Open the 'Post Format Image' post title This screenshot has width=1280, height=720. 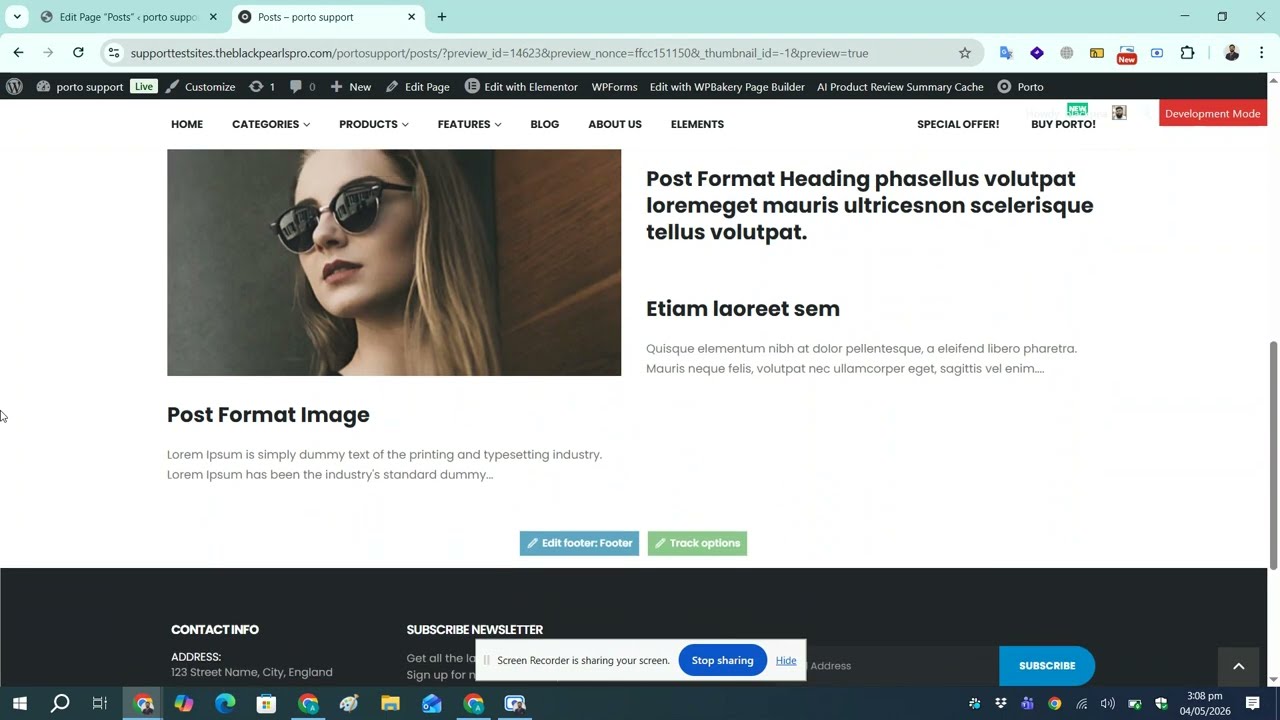tap(268, 414)
